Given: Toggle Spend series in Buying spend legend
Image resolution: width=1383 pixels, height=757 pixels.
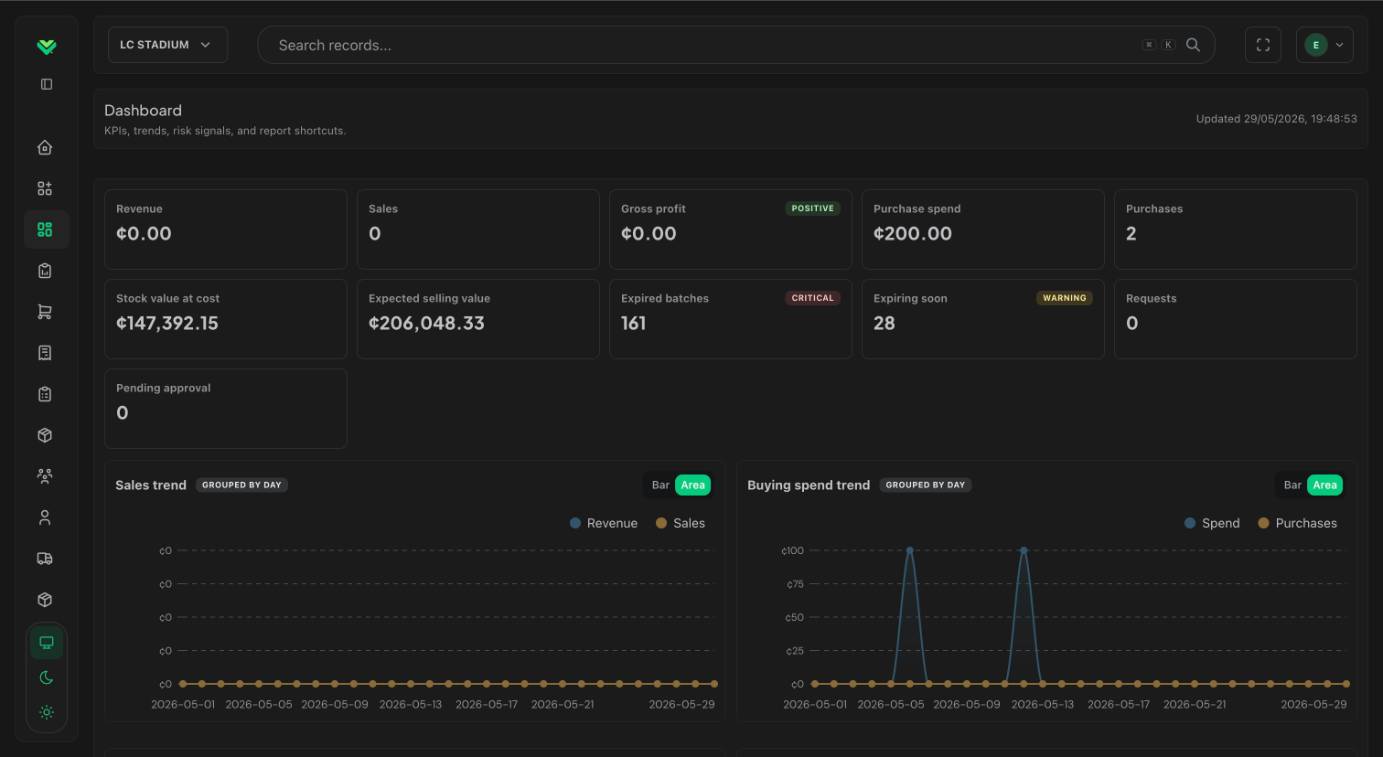Looking at the screenshot, I should point(1212,523).
